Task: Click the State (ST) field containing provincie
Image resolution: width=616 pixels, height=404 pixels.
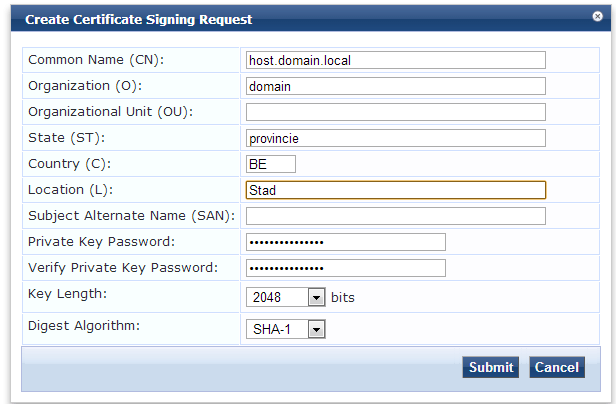Action: point(395,138)
